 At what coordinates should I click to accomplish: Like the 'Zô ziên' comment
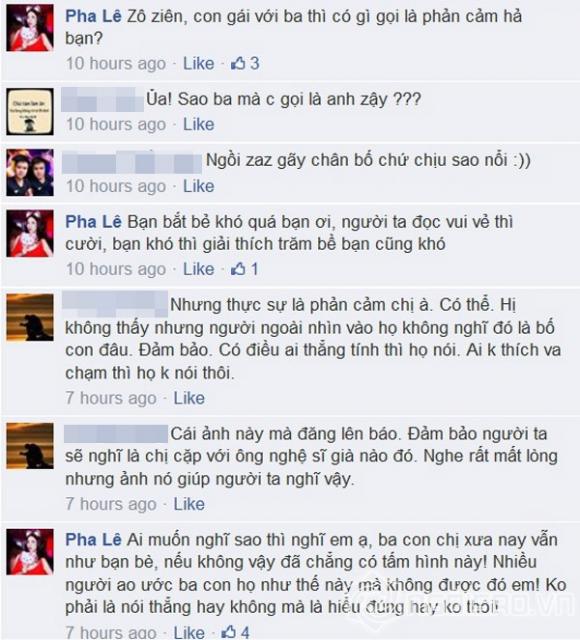198,63
